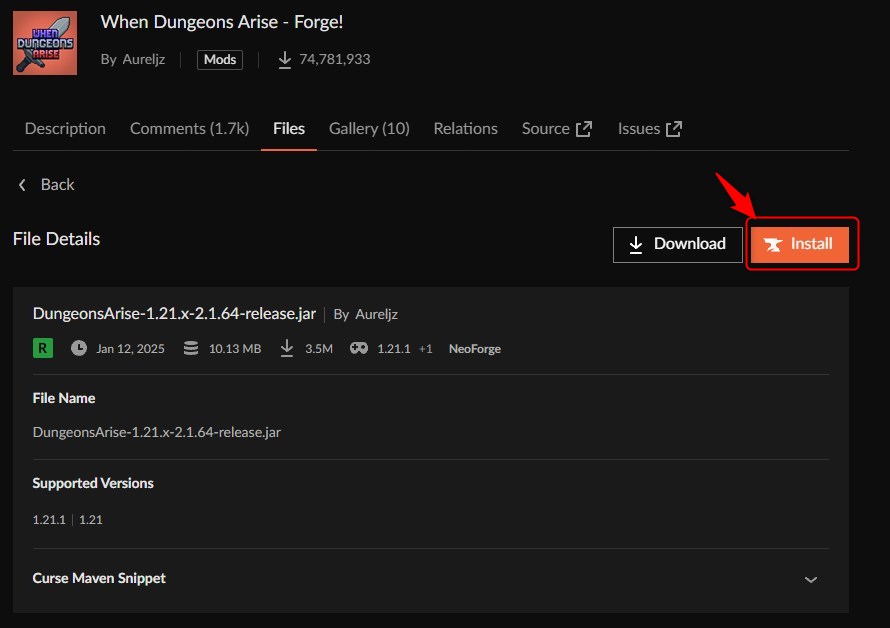Screen dimensions: 890x628
Task: Click the download icon beside 3.5M
Action: tap(287, 348)
